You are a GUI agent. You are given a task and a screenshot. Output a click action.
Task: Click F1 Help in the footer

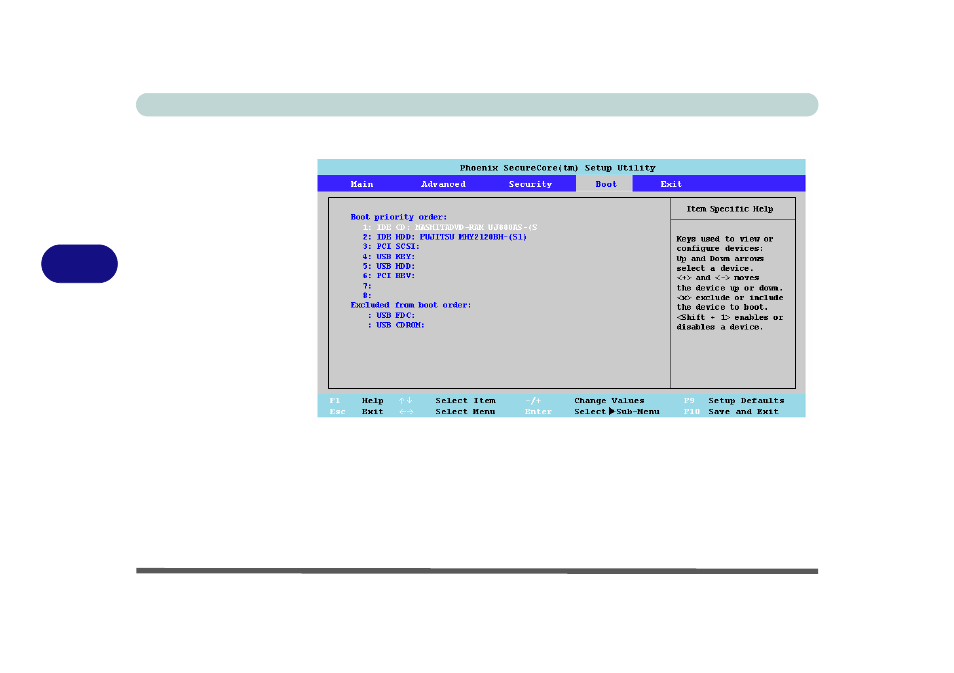[x=357, y=400]
